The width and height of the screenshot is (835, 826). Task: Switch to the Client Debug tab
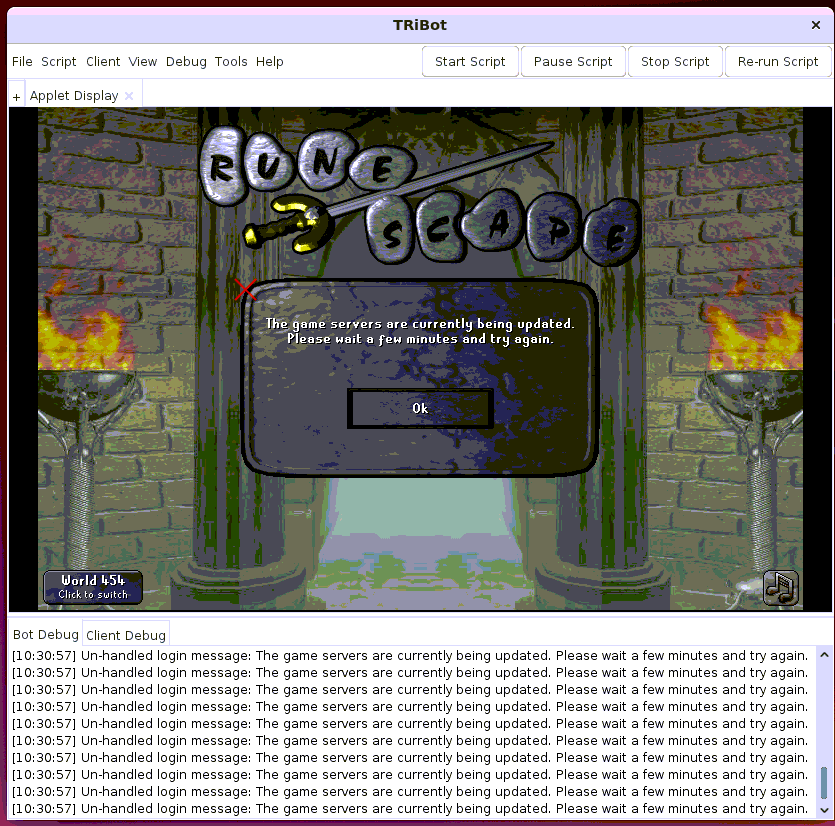click(126, 635)
